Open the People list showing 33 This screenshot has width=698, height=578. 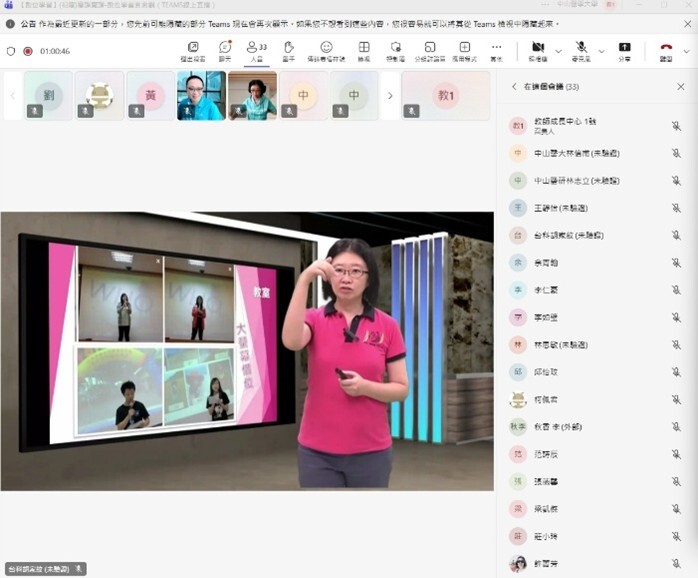tap(256, 49)
